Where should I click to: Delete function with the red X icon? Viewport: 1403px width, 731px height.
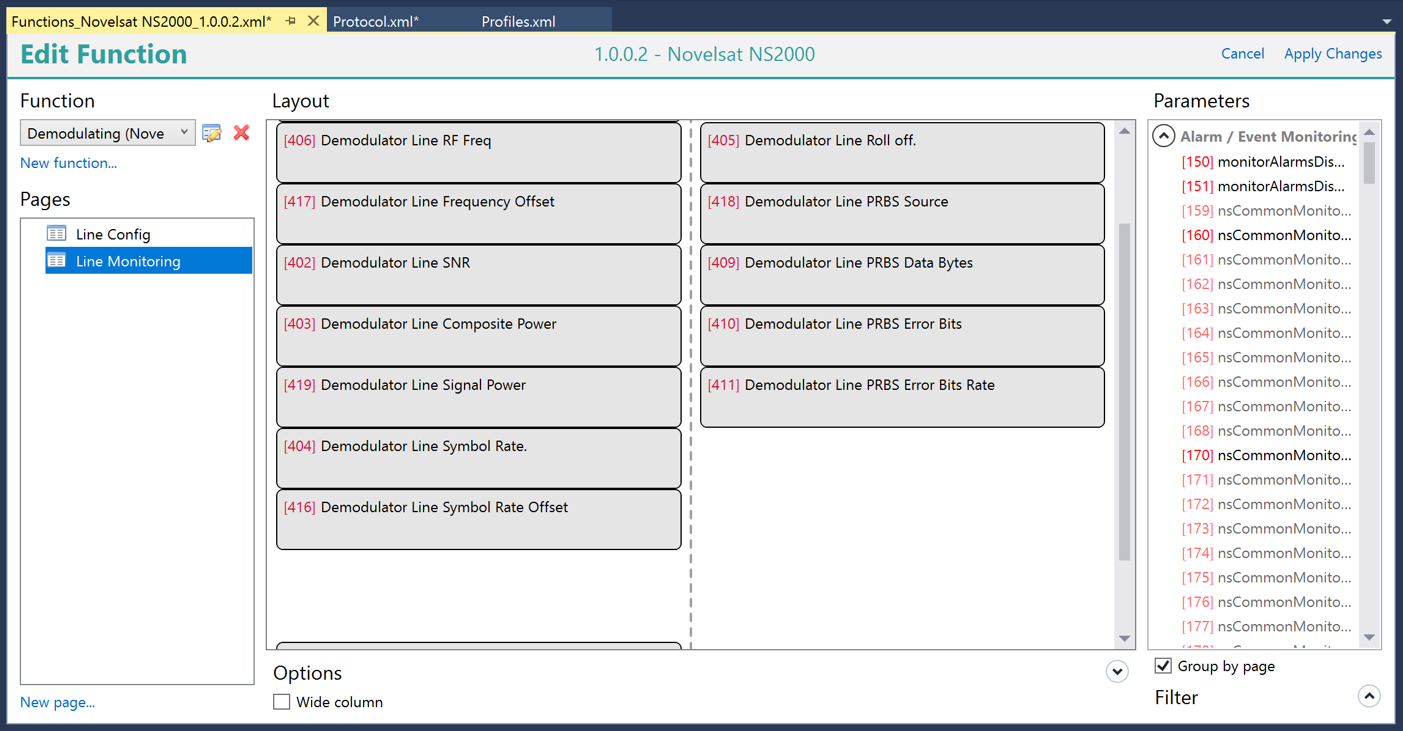pyautogui.click(x=241, y=133)
